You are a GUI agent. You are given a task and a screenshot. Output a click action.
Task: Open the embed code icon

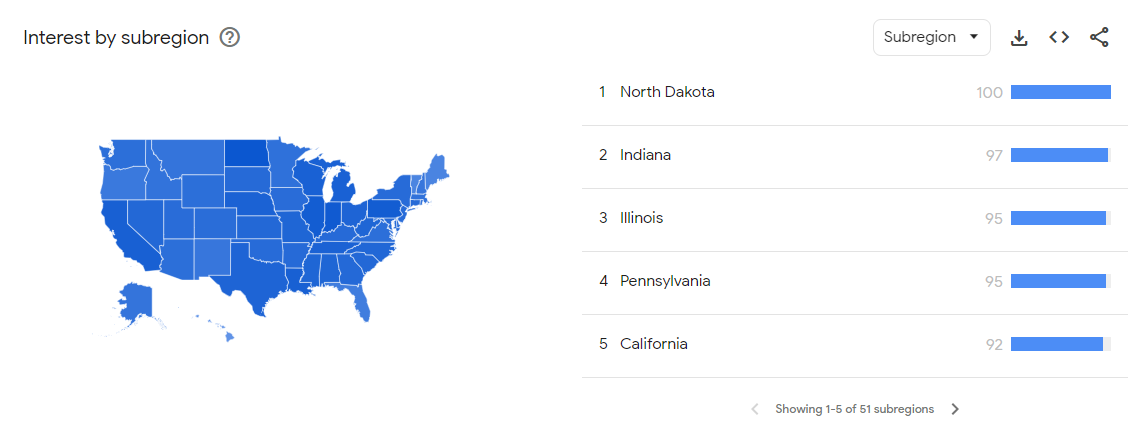pyautogui.click(x=1059, y=37)
